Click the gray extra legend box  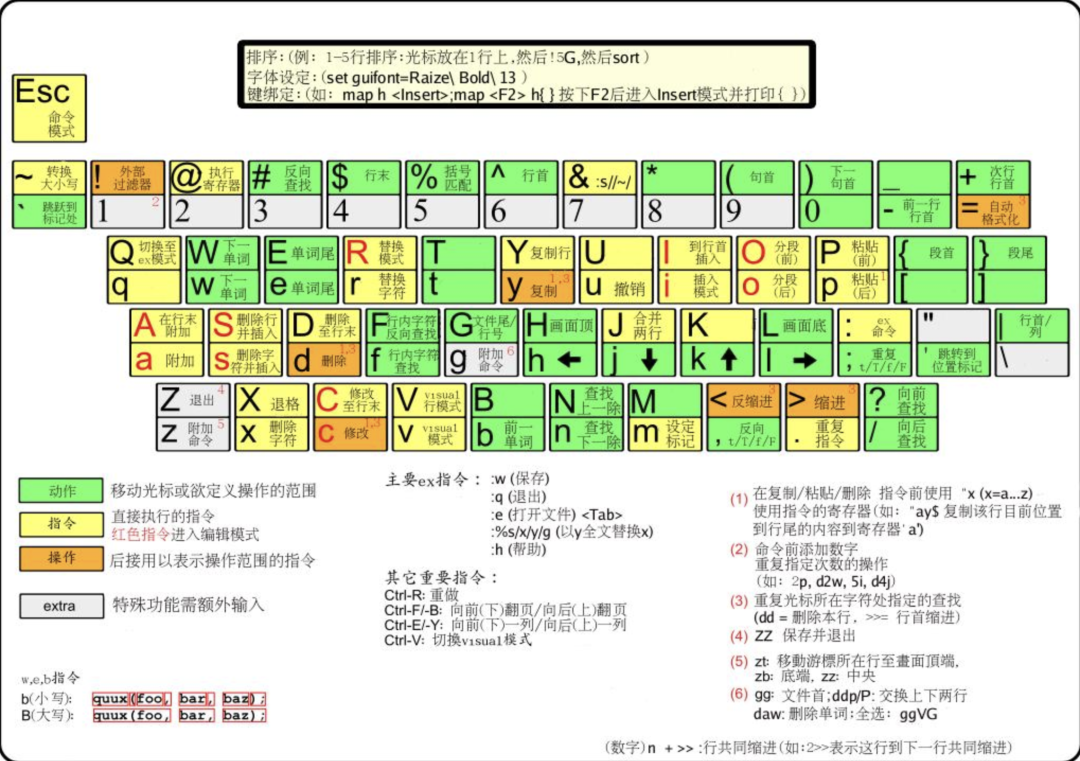[x=61, y=606]
